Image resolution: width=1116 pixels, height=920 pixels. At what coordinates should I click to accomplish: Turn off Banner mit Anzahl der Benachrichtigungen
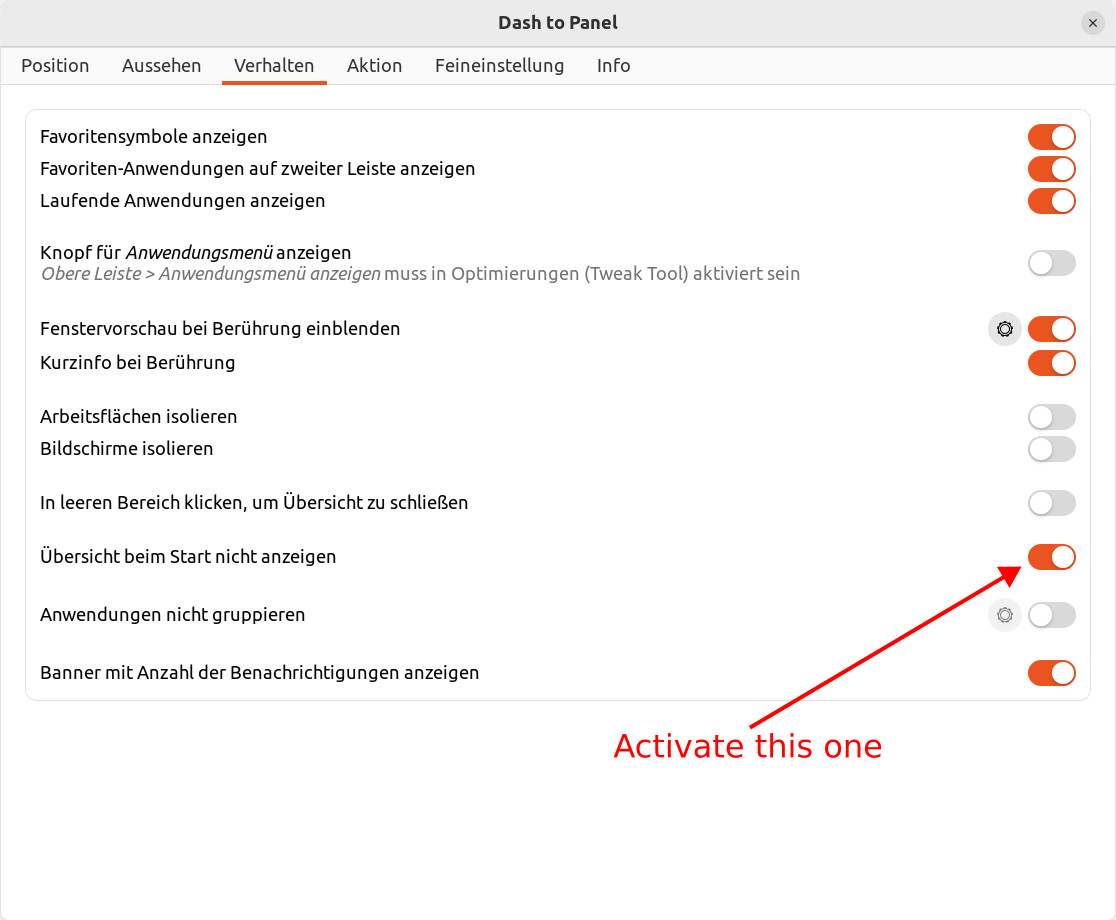point(1051,673)
